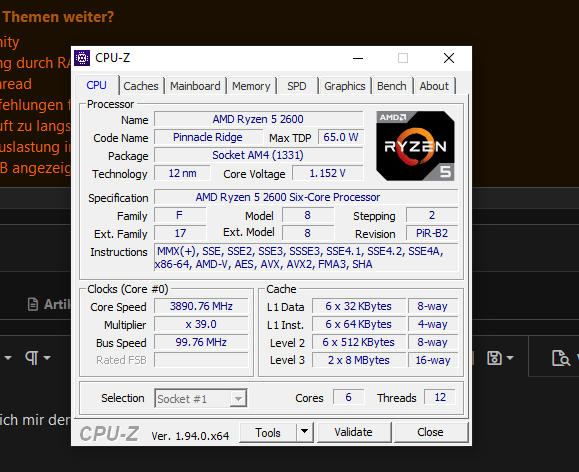Open dropdown arrow next to save icon
Image resolution: width=579 pixels, height=472 pixels.
click(510, 358)
